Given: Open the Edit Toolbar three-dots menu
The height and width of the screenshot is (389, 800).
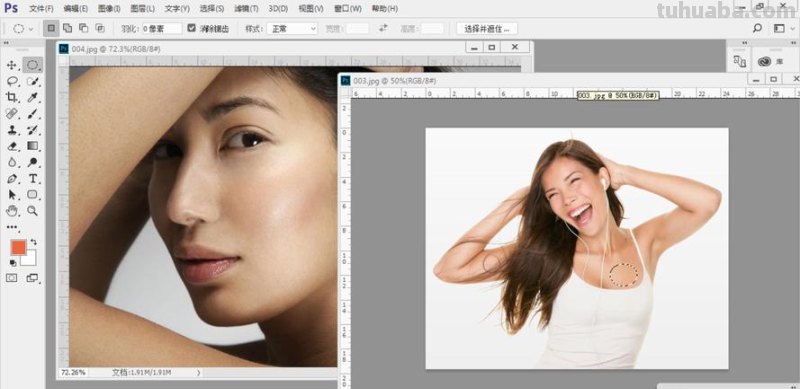Looking at the screenshot, I should tap(12, 227).
